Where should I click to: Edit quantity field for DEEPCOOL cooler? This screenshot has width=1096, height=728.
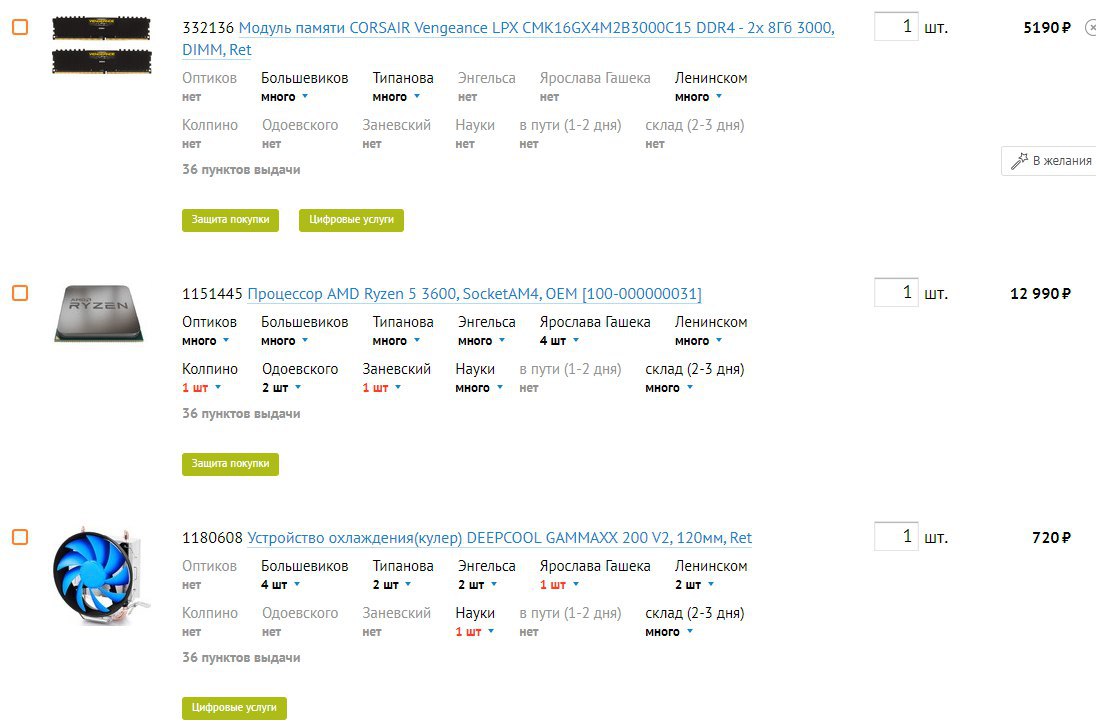coord(896,536)
